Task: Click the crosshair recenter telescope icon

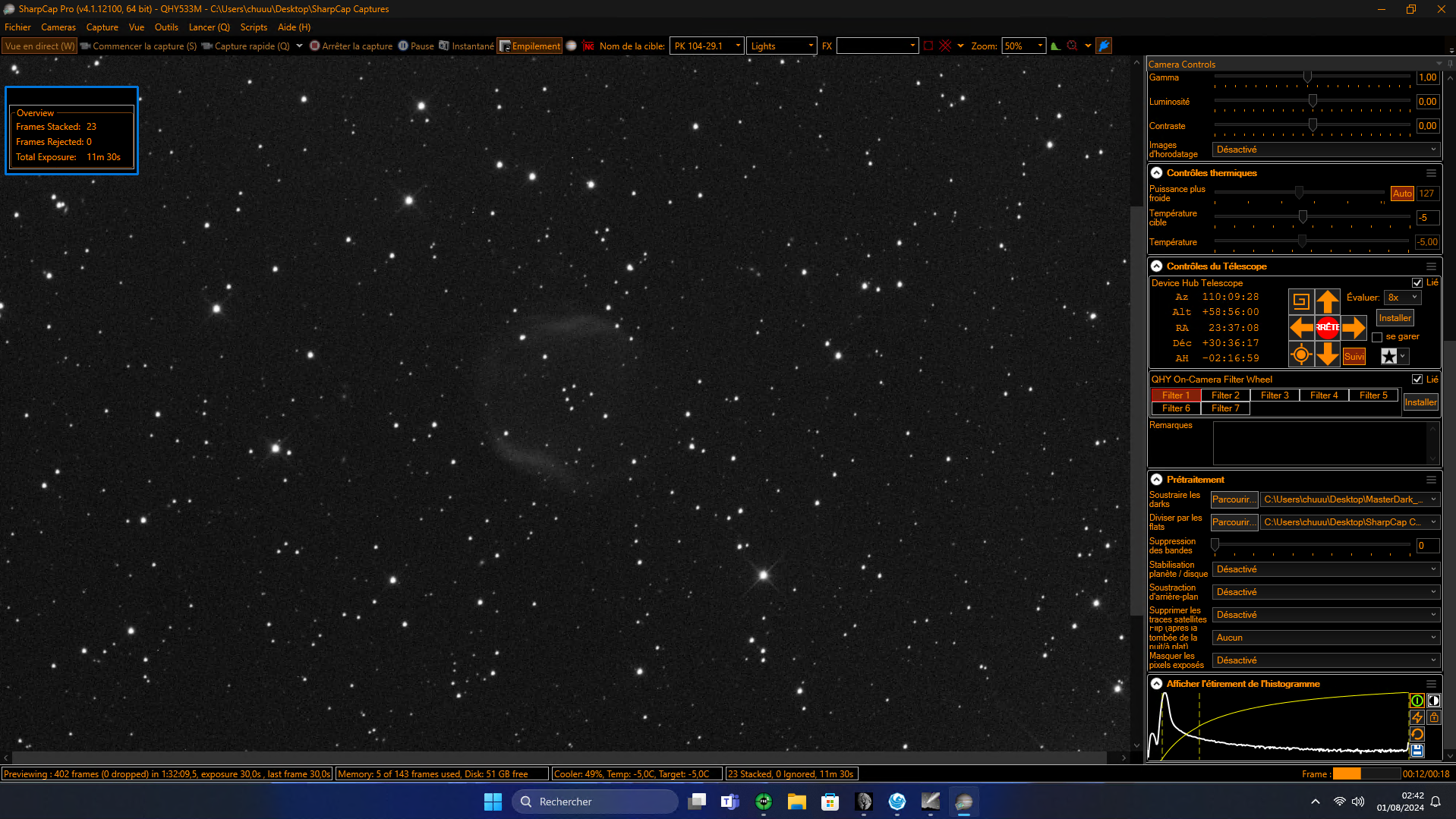Action: pos(1301,354)
